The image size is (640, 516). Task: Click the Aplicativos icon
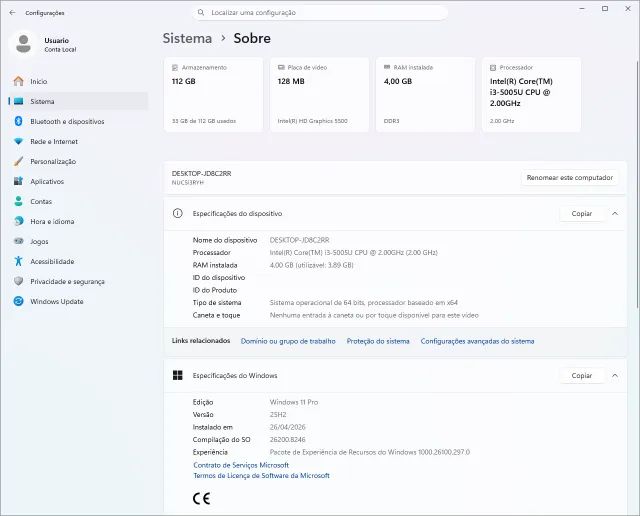[18, 181]
